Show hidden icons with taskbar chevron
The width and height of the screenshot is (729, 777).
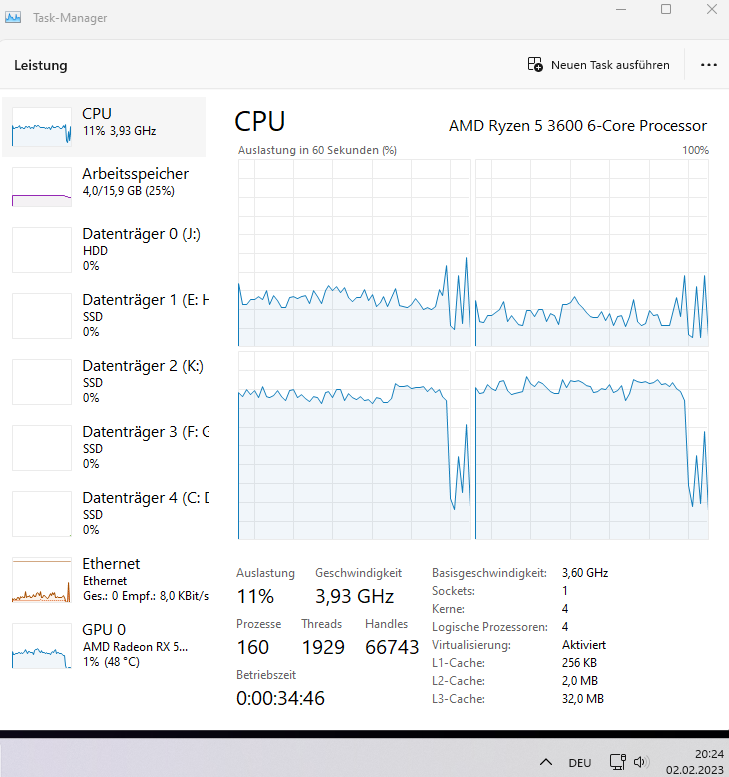pyautogui.click(x=546, y=762)
